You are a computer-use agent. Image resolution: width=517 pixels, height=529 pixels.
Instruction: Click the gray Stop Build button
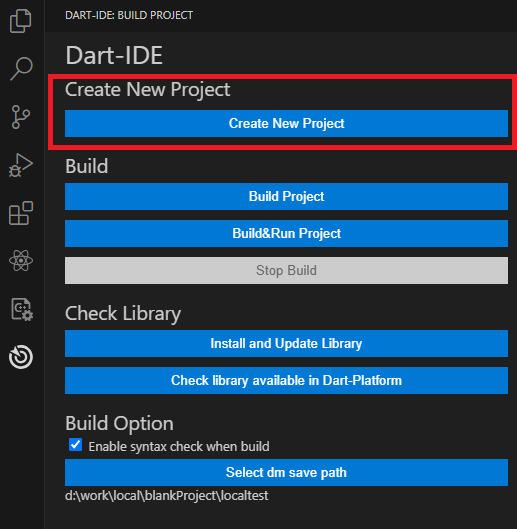(286, 271)
